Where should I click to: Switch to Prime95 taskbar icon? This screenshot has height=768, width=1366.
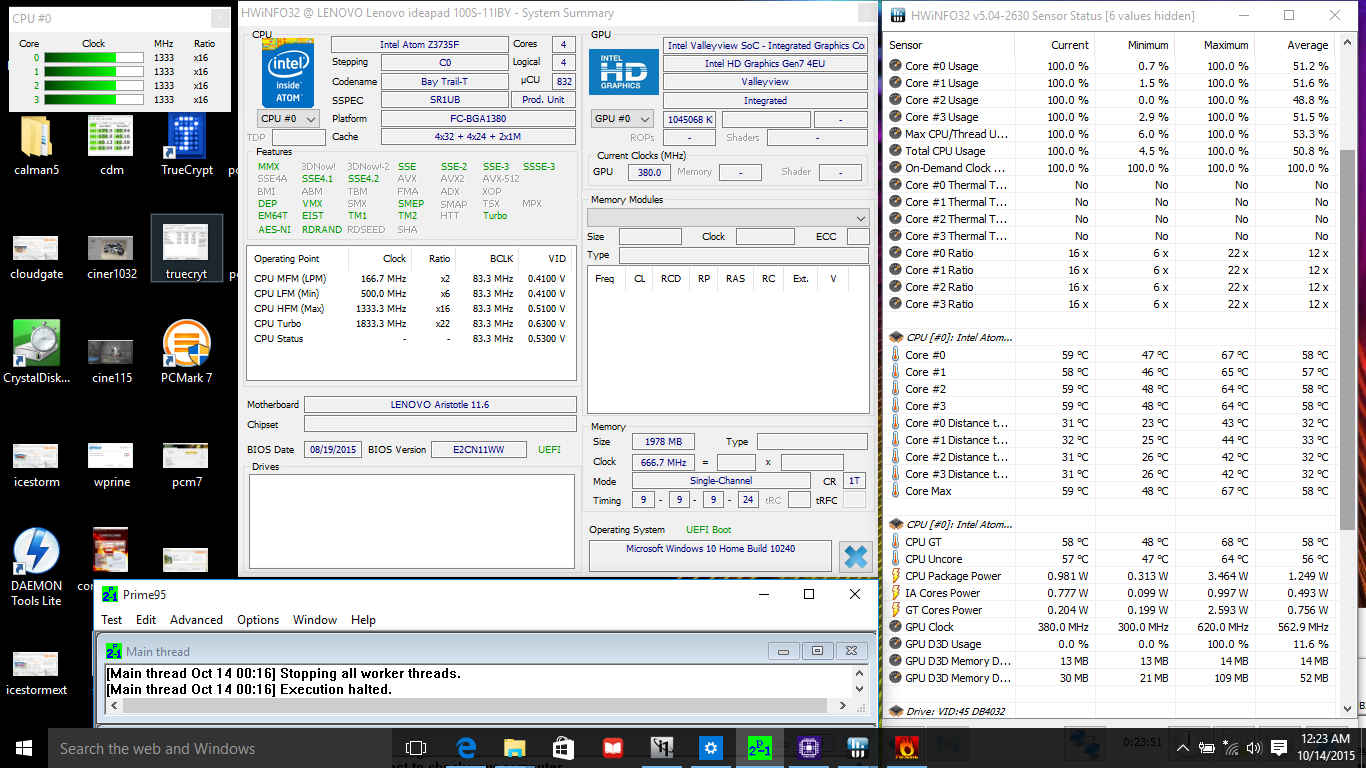760,747
